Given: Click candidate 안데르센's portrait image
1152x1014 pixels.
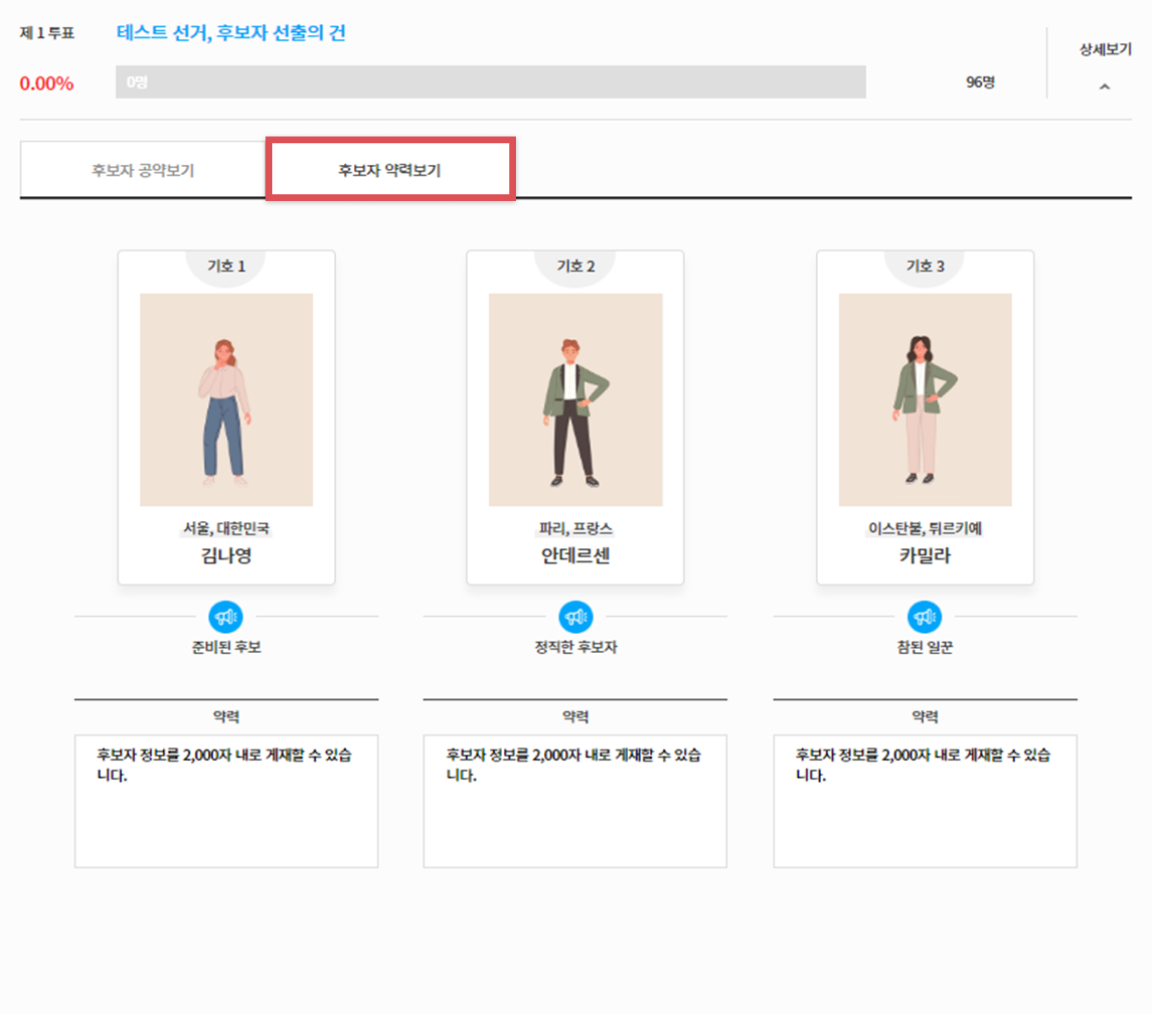Looking at the screenshot, I should coord(575,400).
